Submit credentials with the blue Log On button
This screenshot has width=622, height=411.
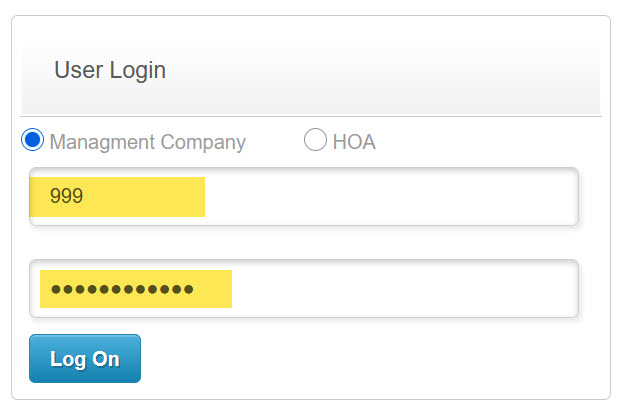click(85, 359)
